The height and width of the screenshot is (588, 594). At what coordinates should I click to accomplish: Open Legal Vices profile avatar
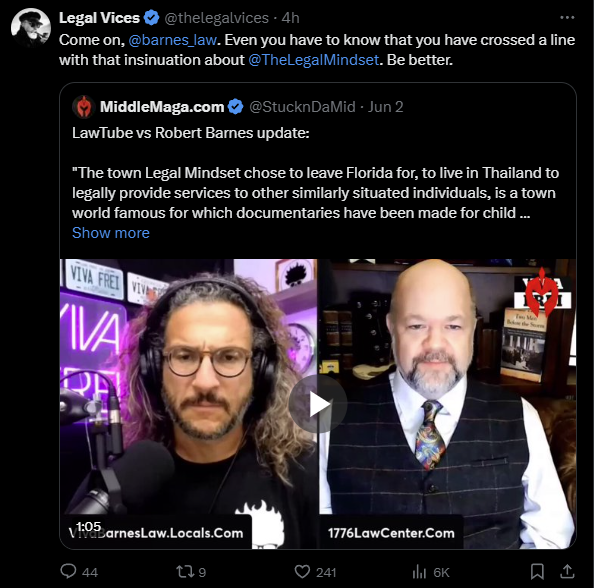(31, 27)
